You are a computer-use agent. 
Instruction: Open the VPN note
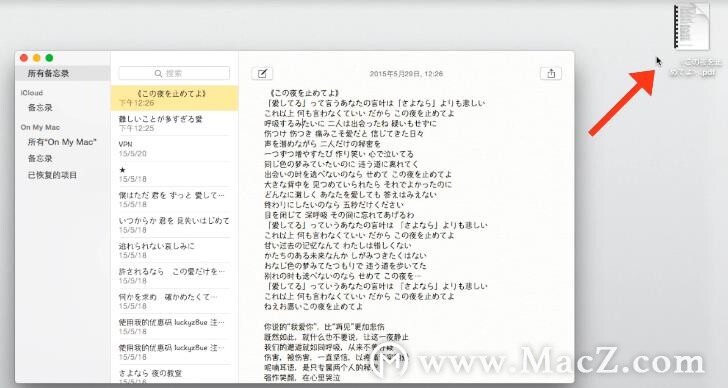pyautogui.click(x=174, y=149)
